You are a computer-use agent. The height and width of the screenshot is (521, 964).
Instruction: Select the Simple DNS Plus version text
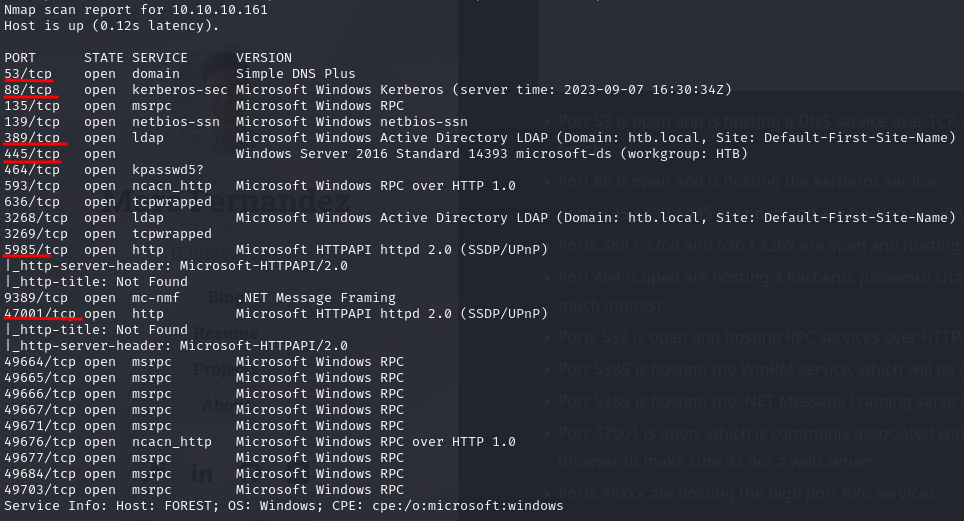coord(296,74)
